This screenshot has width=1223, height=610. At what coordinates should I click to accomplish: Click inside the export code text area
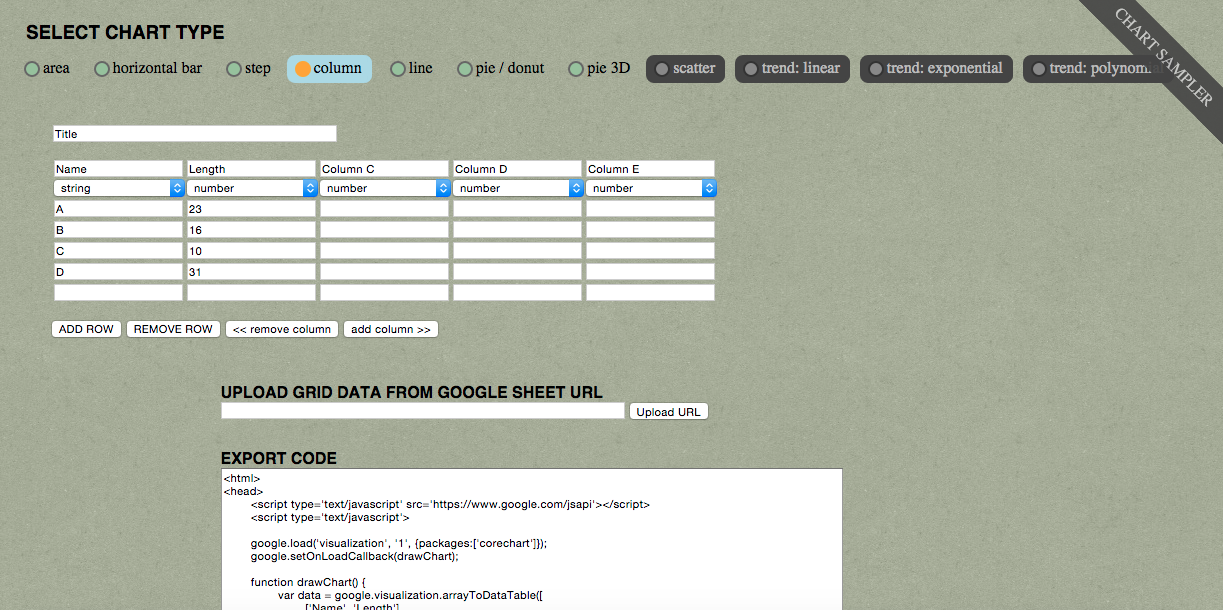pos(531,539)
